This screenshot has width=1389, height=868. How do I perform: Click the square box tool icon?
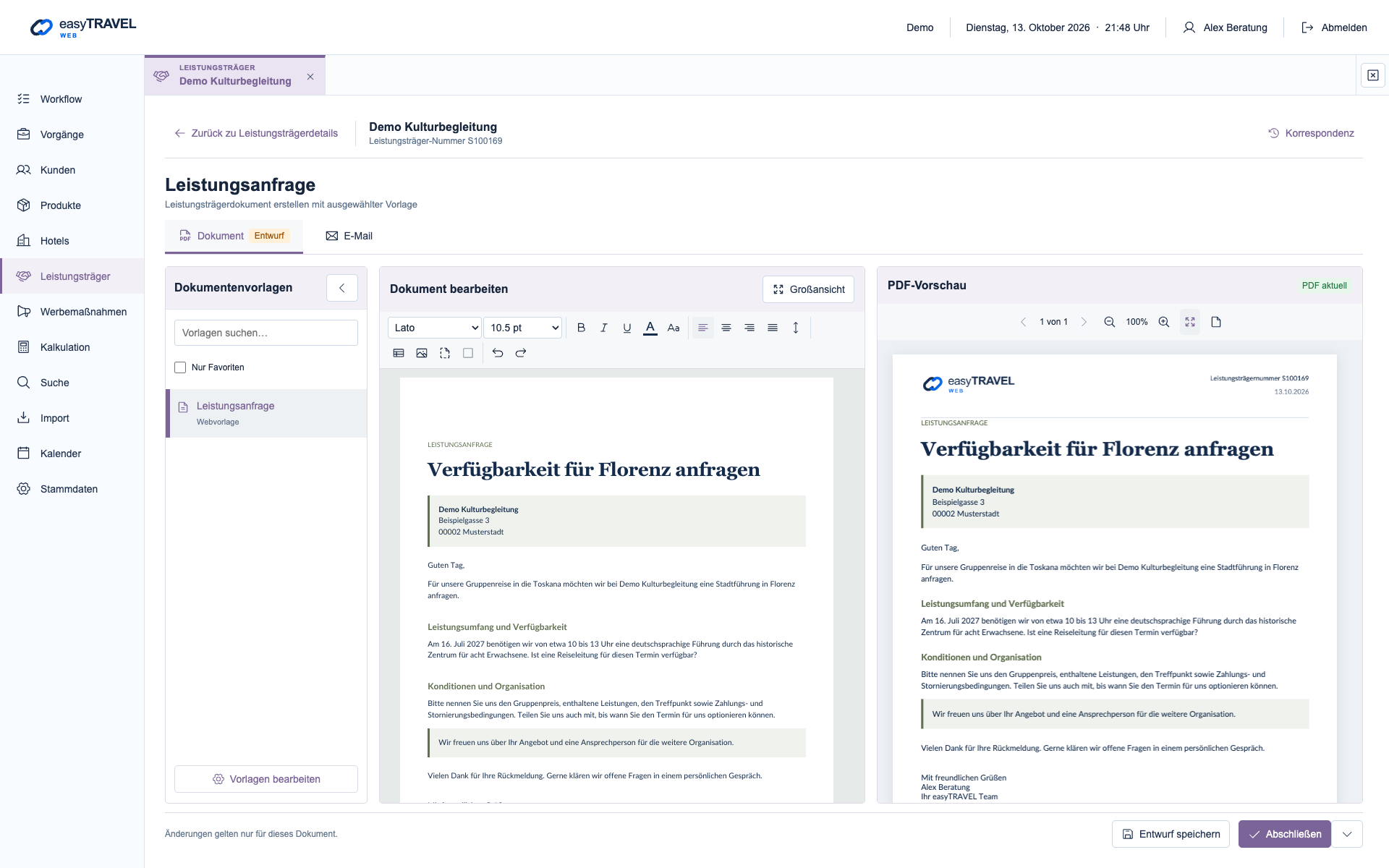click(468, 353)
